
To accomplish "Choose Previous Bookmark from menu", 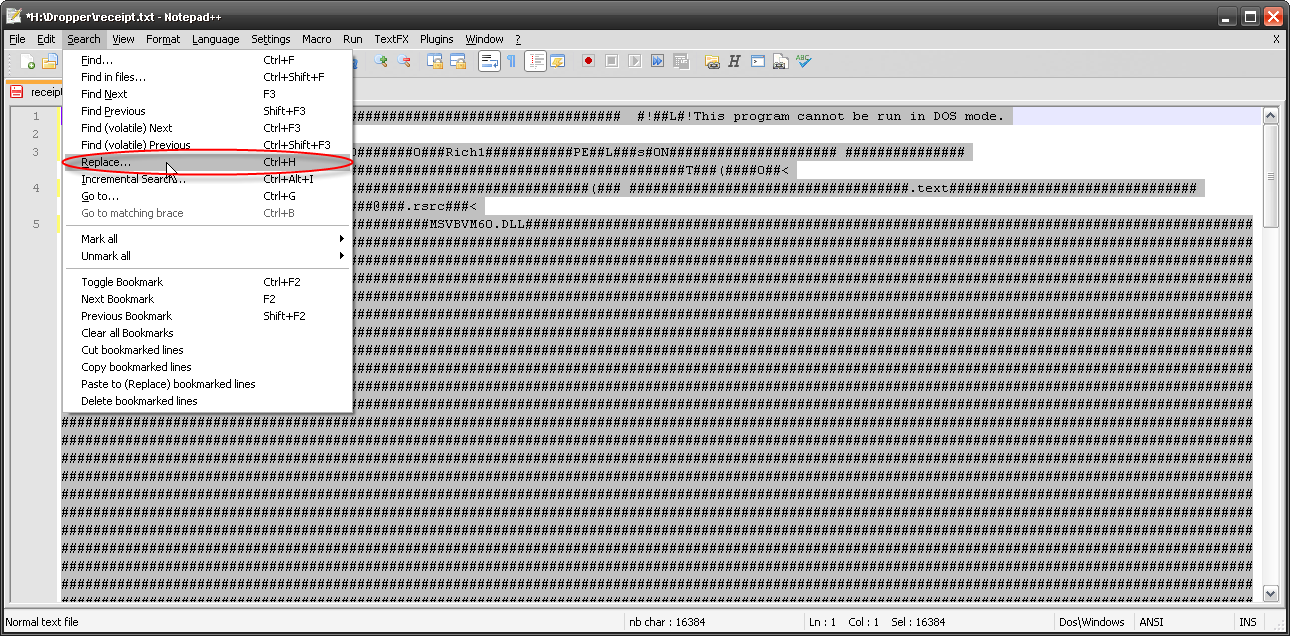I will click(x=207, y=316).
